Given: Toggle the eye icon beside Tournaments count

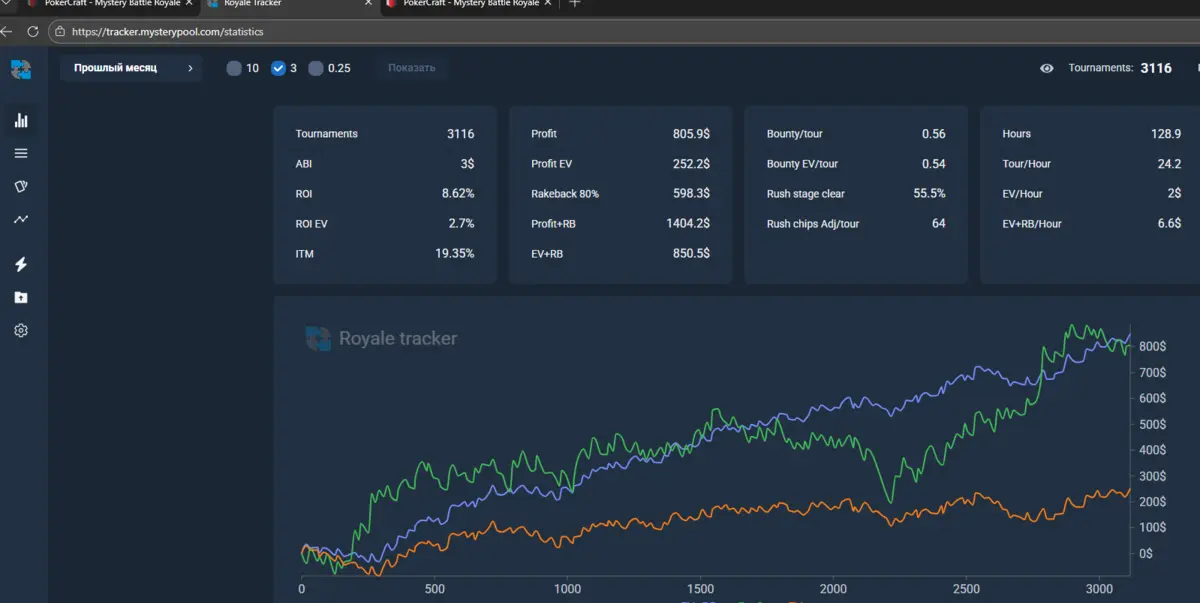Looking at the screenshot, I should pyautogui.click(x=1047, y=69).
